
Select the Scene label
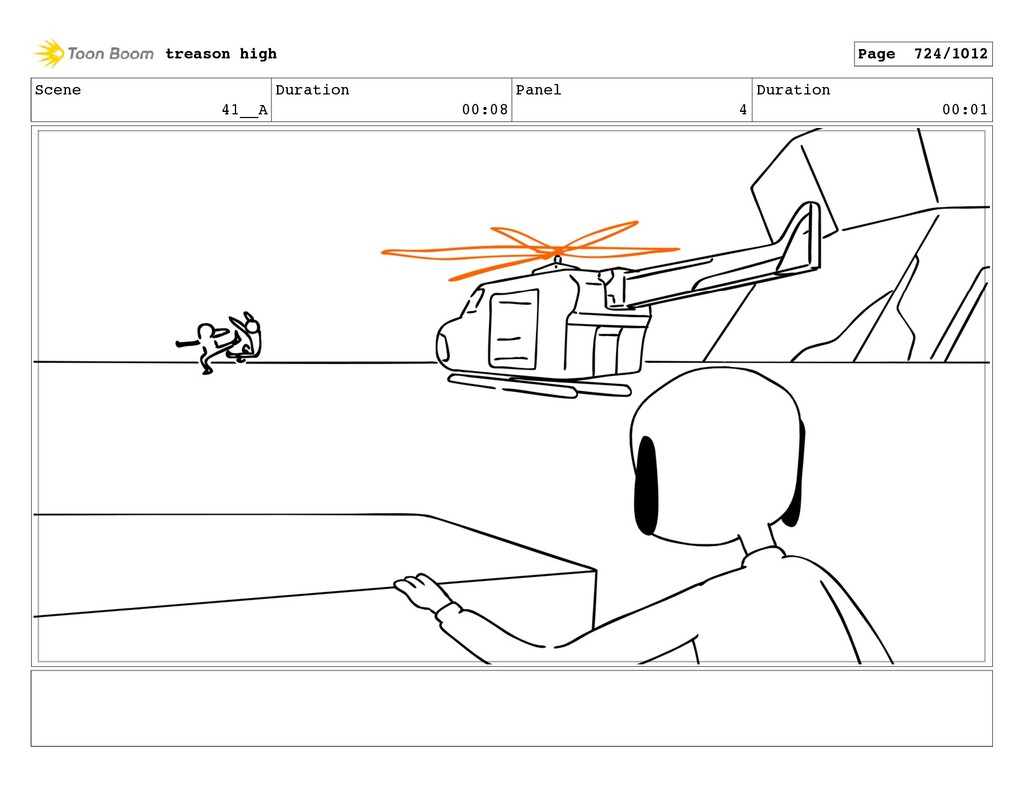click(x=58, y=89)
